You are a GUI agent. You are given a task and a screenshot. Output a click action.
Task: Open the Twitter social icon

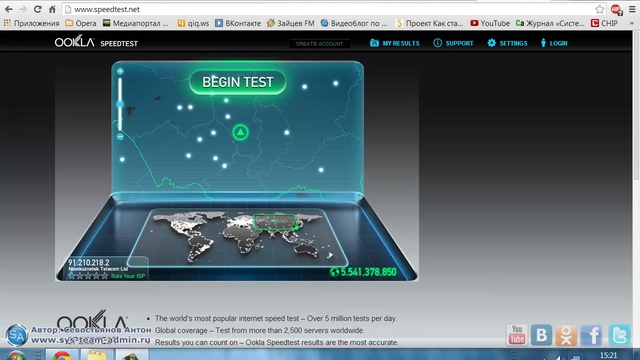coord(619,335)
